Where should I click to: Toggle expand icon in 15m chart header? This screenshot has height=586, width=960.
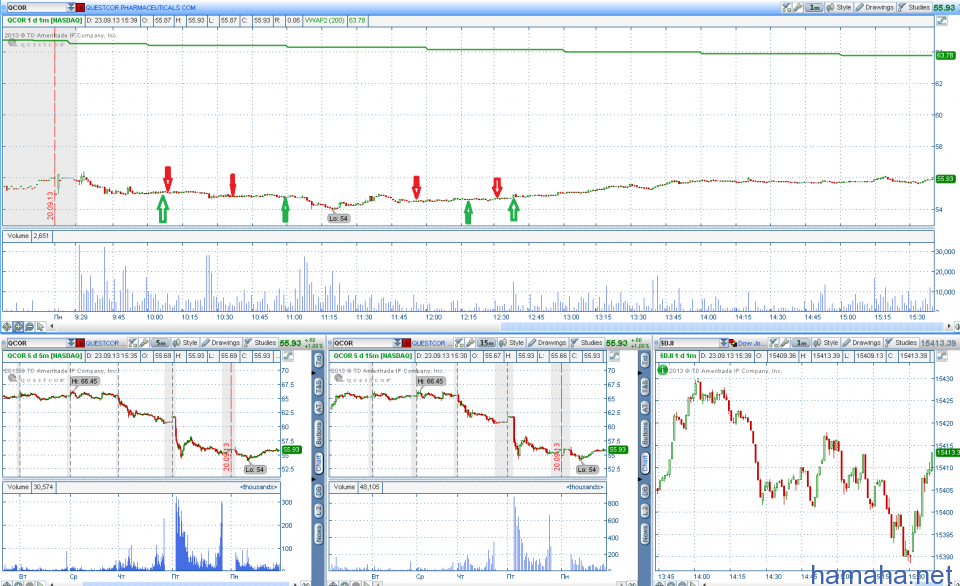click(x=614, y=356)
